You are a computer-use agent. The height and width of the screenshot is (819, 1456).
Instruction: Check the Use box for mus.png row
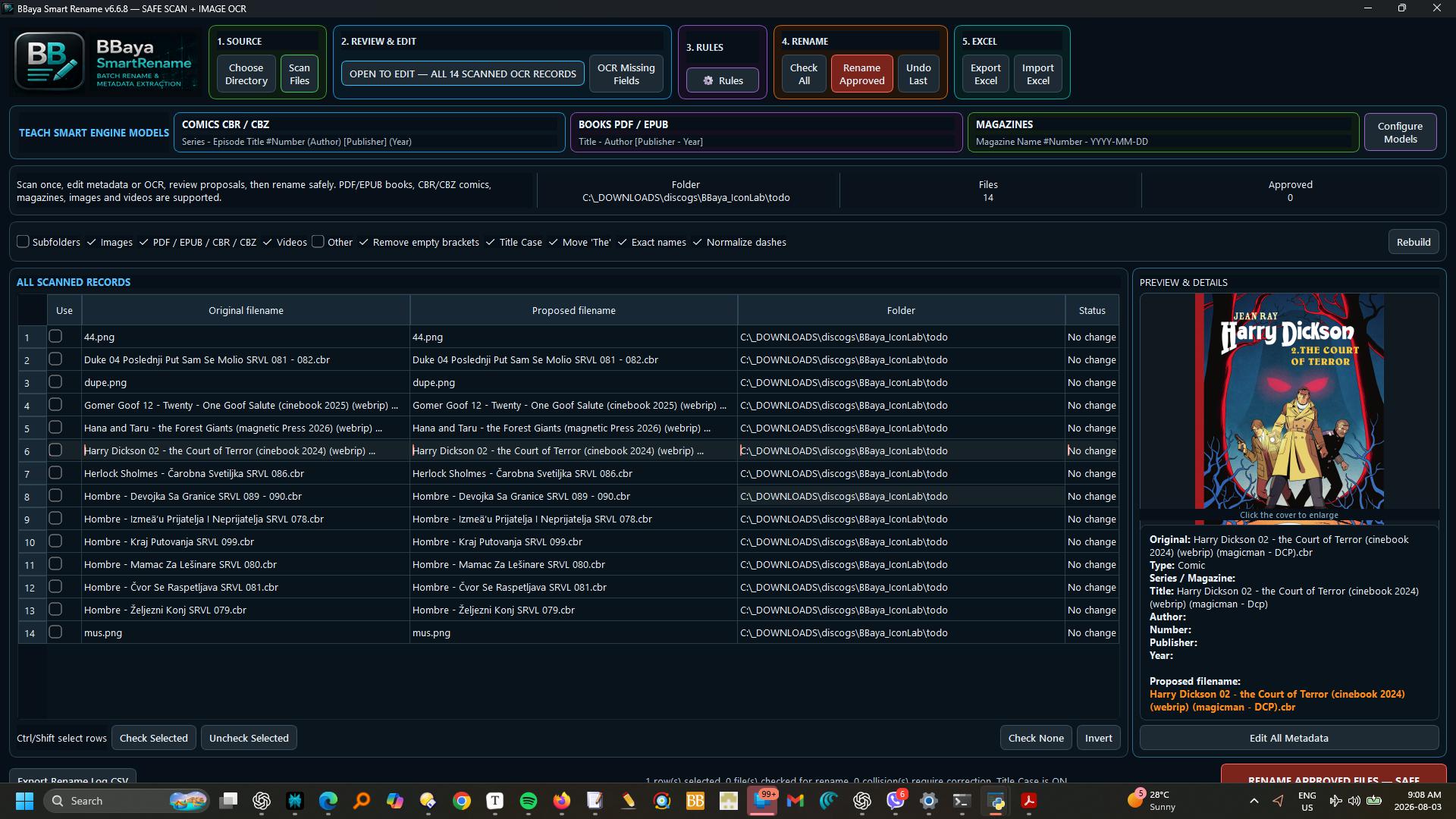click(55, 632)
